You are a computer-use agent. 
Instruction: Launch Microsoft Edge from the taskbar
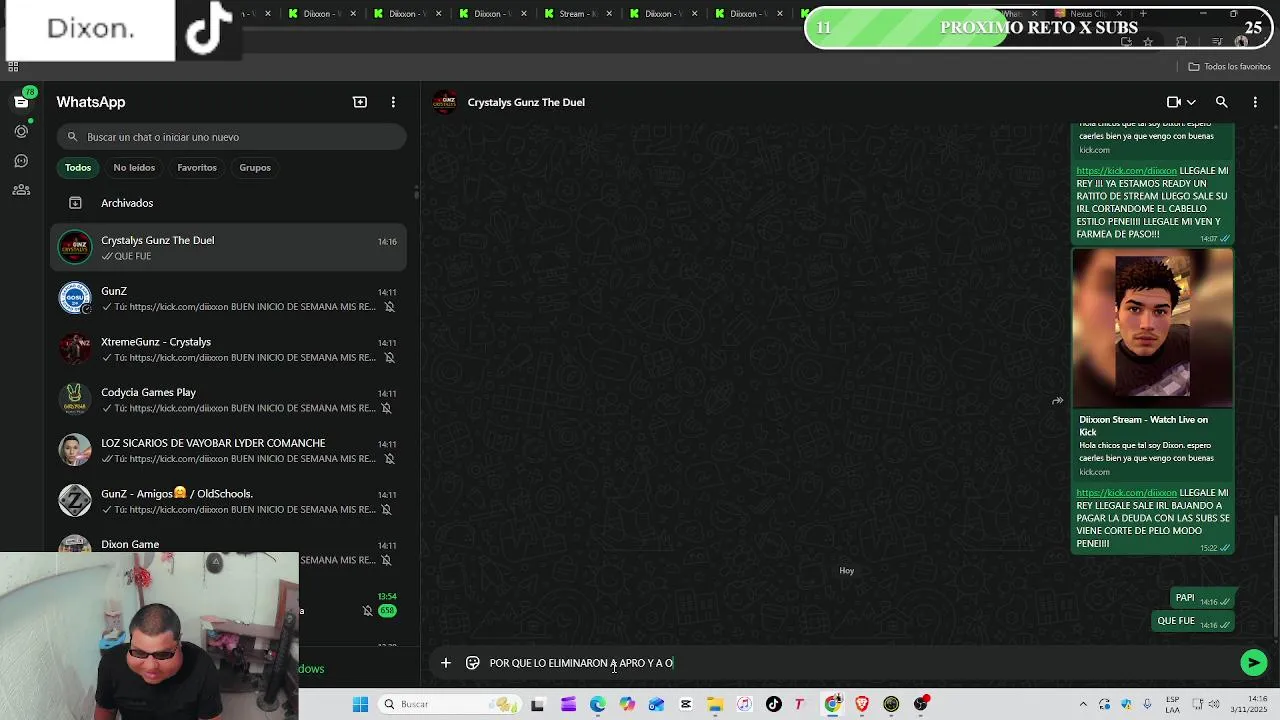click(x=598, y=705)
